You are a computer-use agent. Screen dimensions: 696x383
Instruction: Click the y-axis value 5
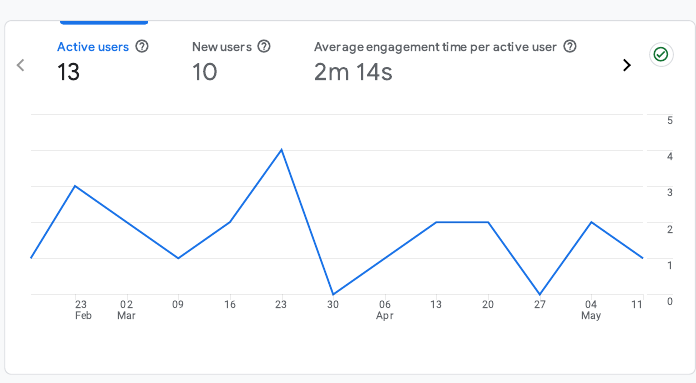coord(670,120)
